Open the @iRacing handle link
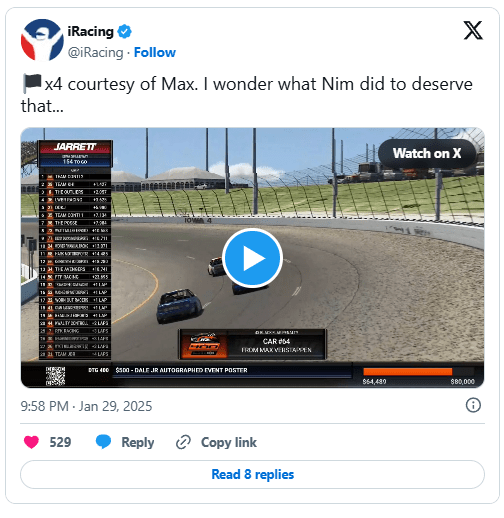Image resolution: width=504 pixels, height=518 pixels. click(x=96, y=52)
